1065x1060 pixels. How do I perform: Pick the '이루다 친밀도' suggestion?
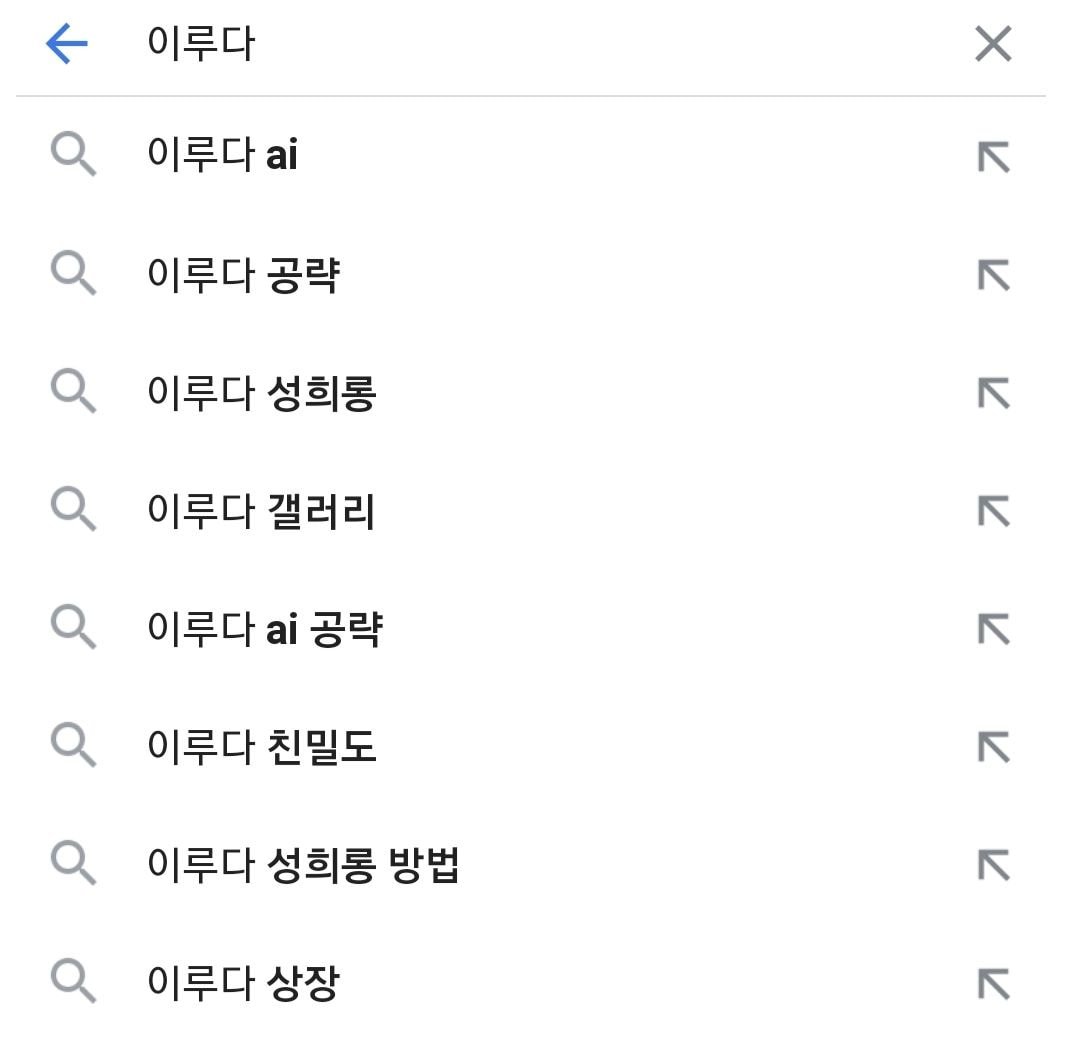click(x=262, y=748)
